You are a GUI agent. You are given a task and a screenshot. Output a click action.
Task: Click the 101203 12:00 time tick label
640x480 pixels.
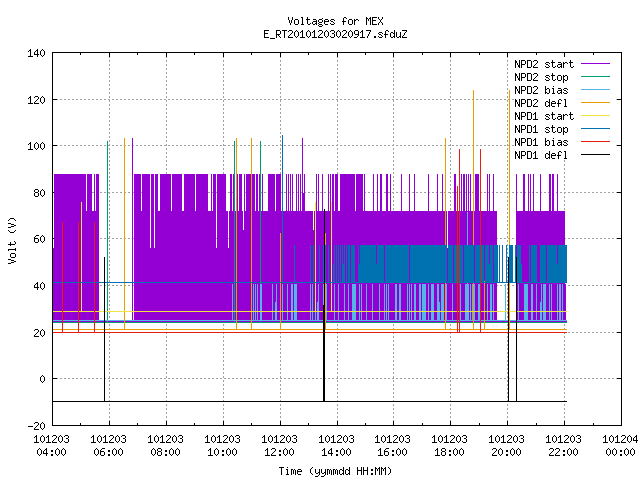(279, 446)
